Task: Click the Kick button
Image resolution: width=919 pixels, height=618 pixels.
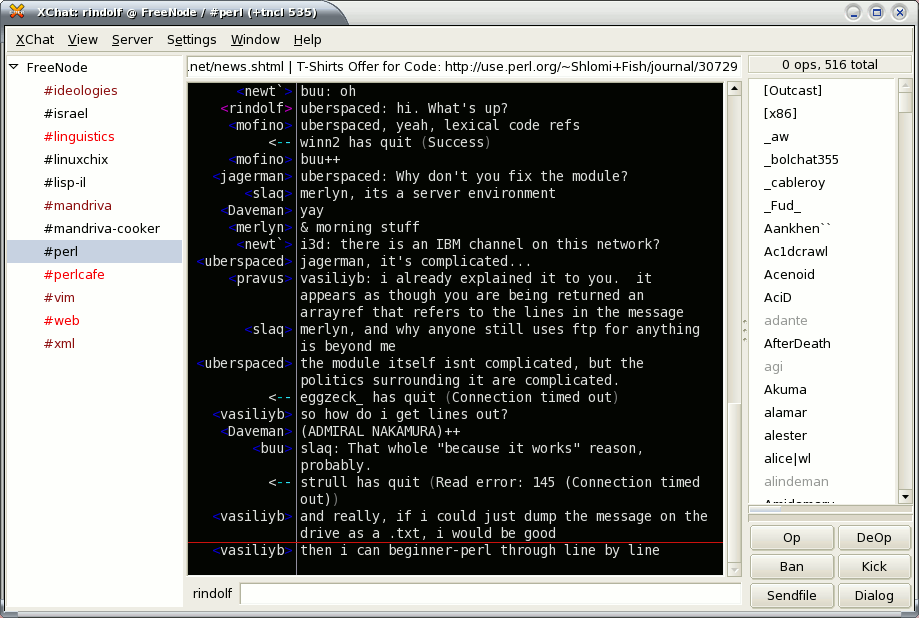Action: pyautogui.click(x=874, y=566)
